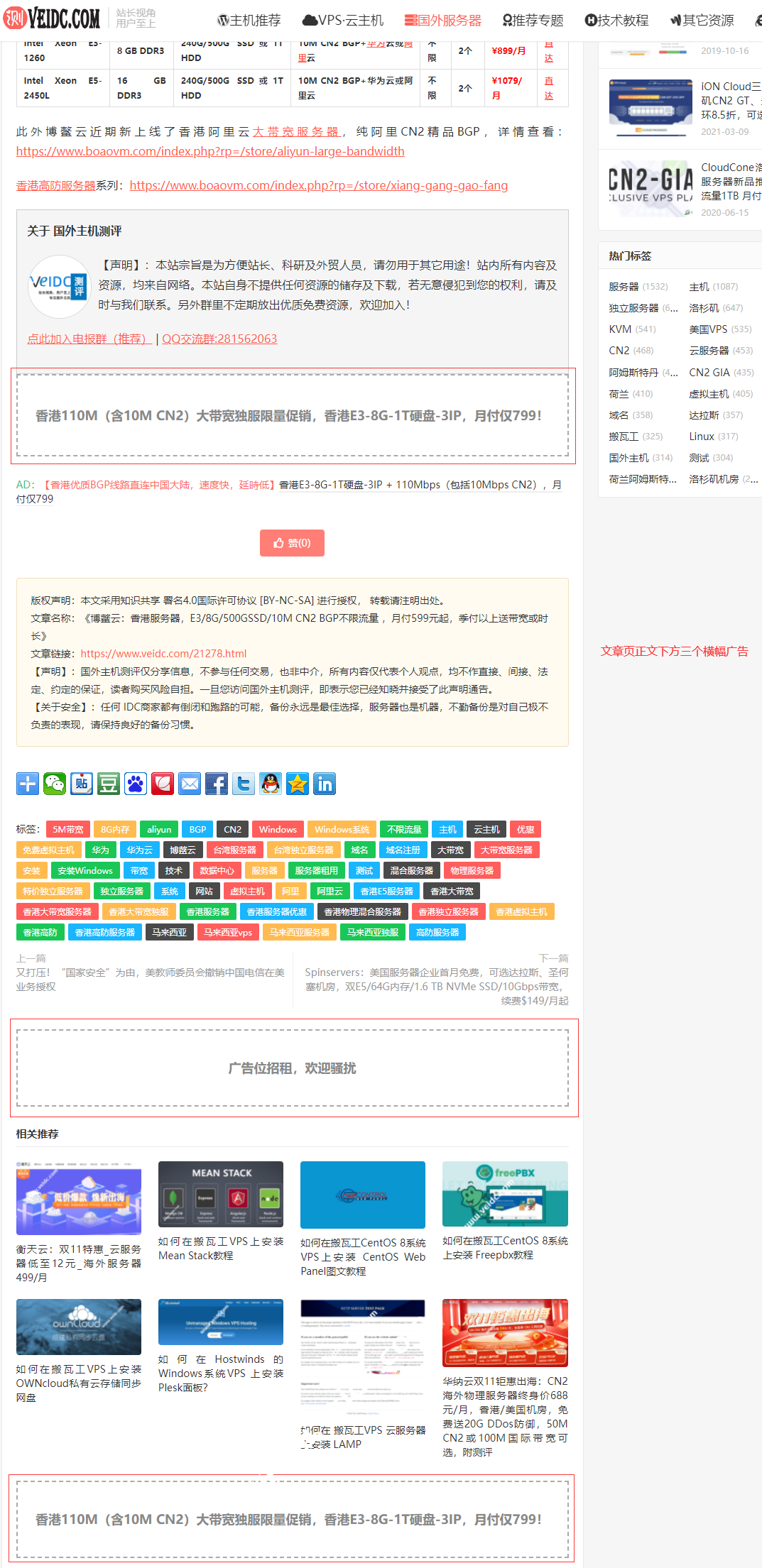This screenshot has height=1568, width=762.
Task: Click the 广告位招租 advertisement banner
Action: tap(293, 1068)
